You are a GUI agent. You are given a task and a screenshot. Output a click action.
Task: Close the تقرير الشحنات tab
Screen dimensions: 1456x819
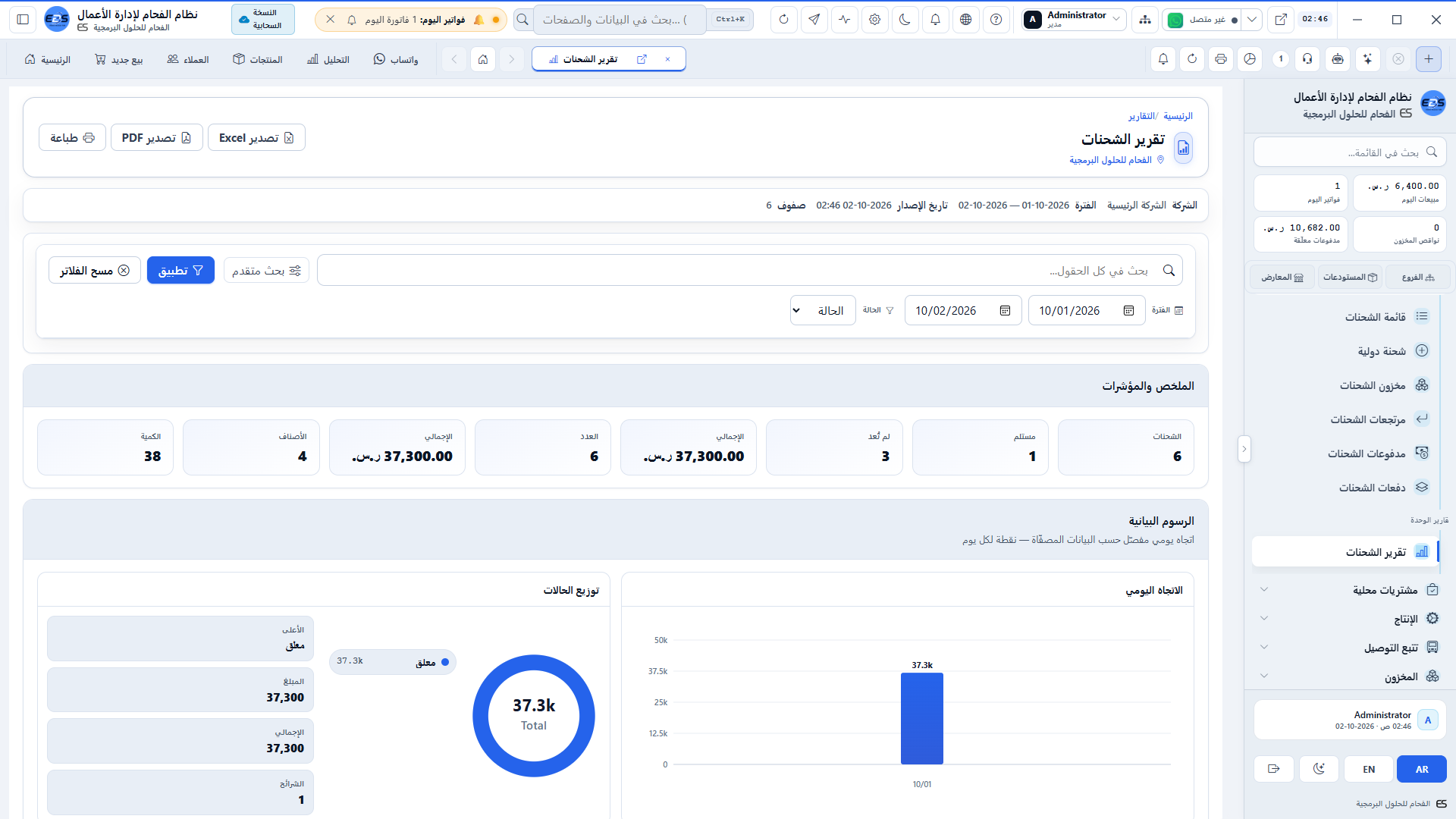(667, 59)
